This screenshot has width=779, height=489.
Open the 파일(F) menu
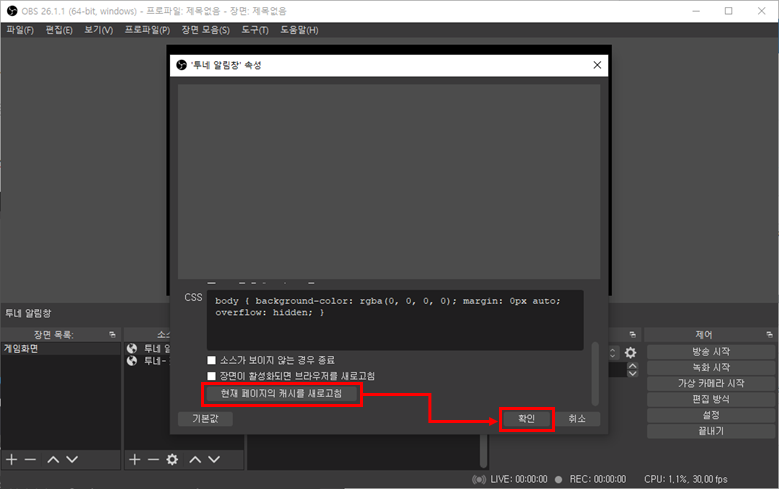click(x=20, y=30)
